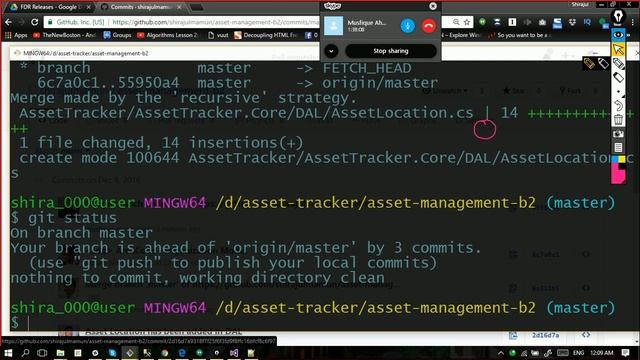Click the ENG language indicator
The height and width of the screenshot is (360, 640).
point(578,353)
